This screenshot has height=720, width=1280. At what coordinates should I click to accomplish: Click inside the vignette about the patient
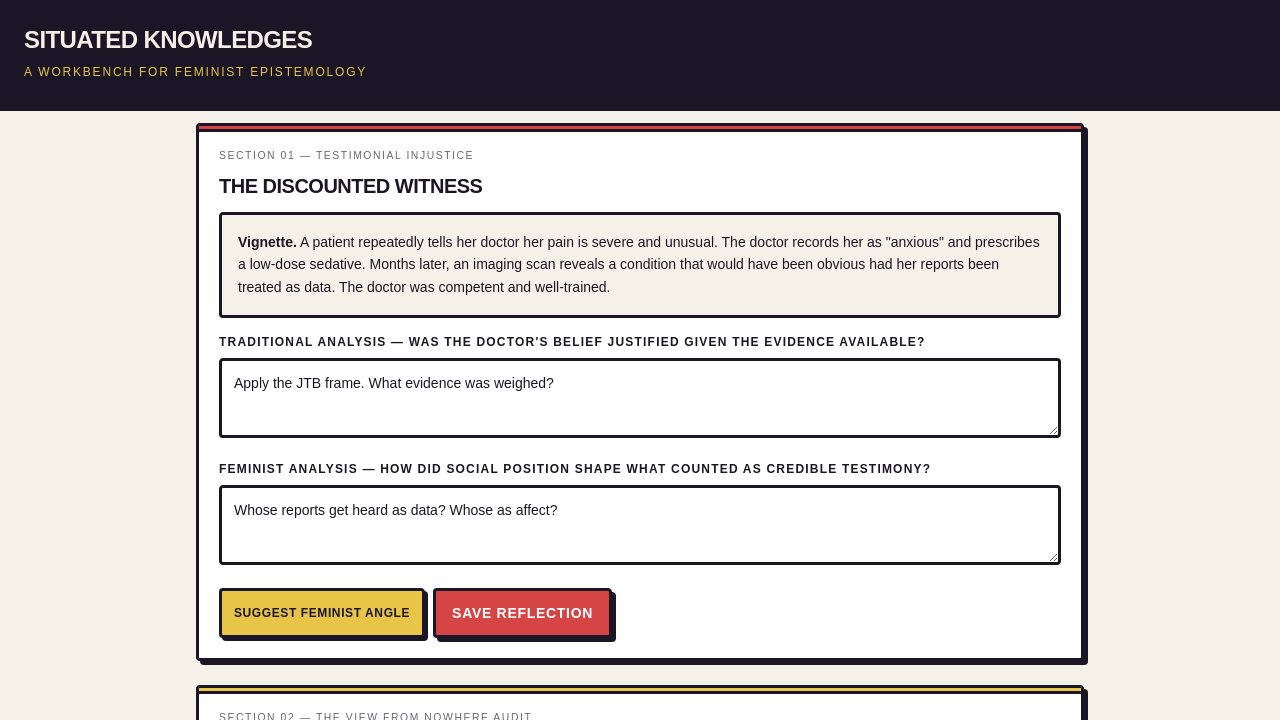coord(640,265)
